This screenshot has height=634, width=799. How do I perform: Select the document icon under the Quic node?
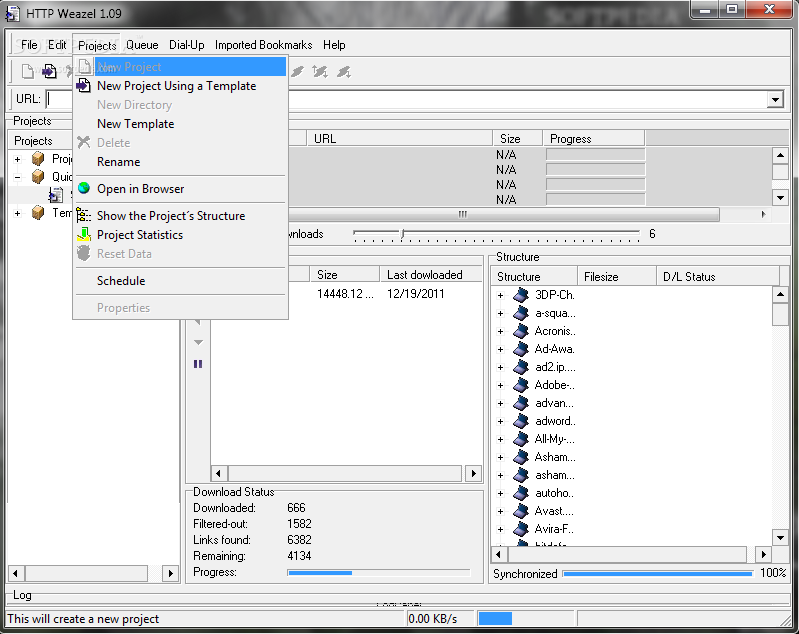point(56,195)
